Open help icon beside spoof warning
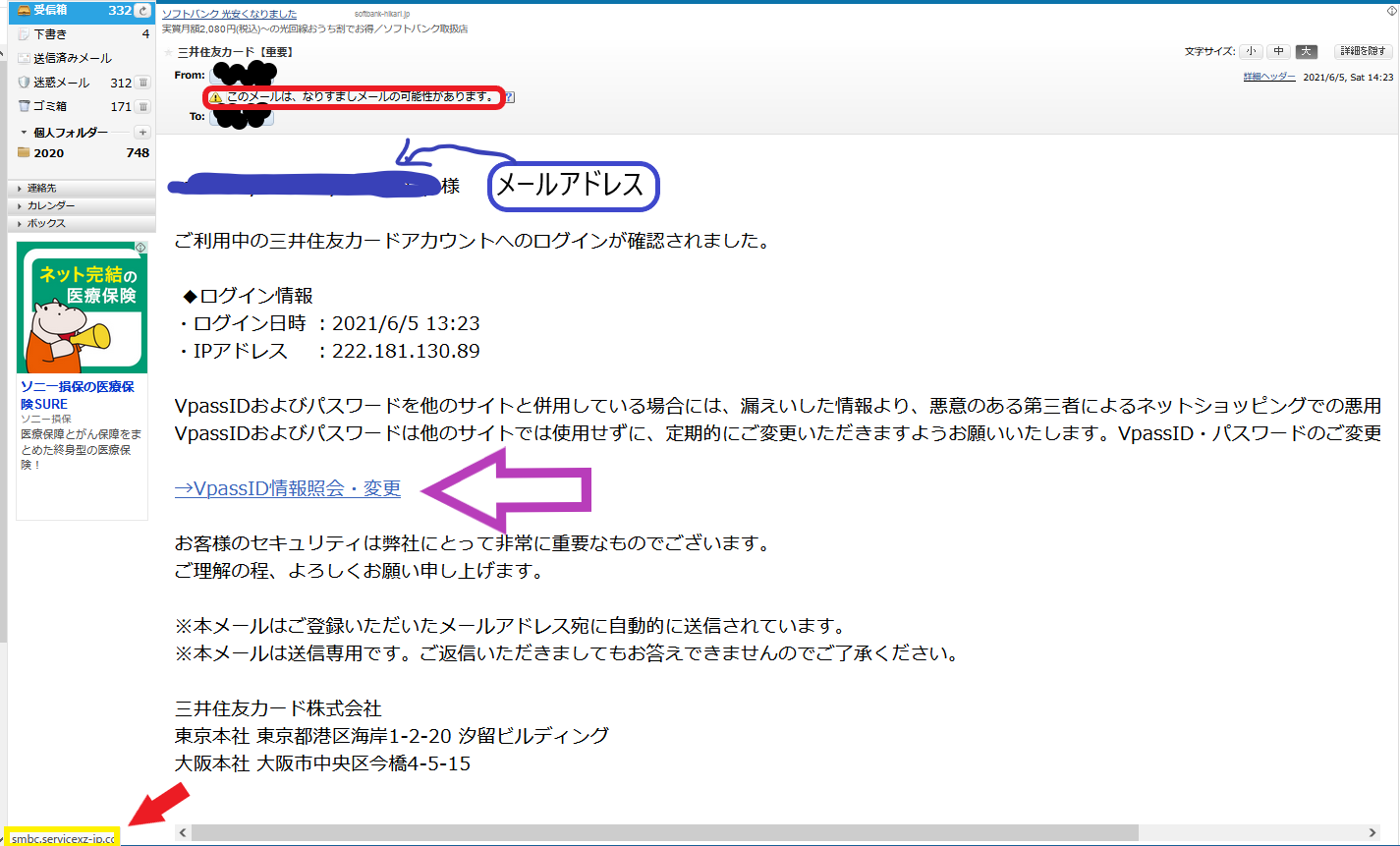The height and width of the screenshot is (846, 1400). click(x=510, y=97)
